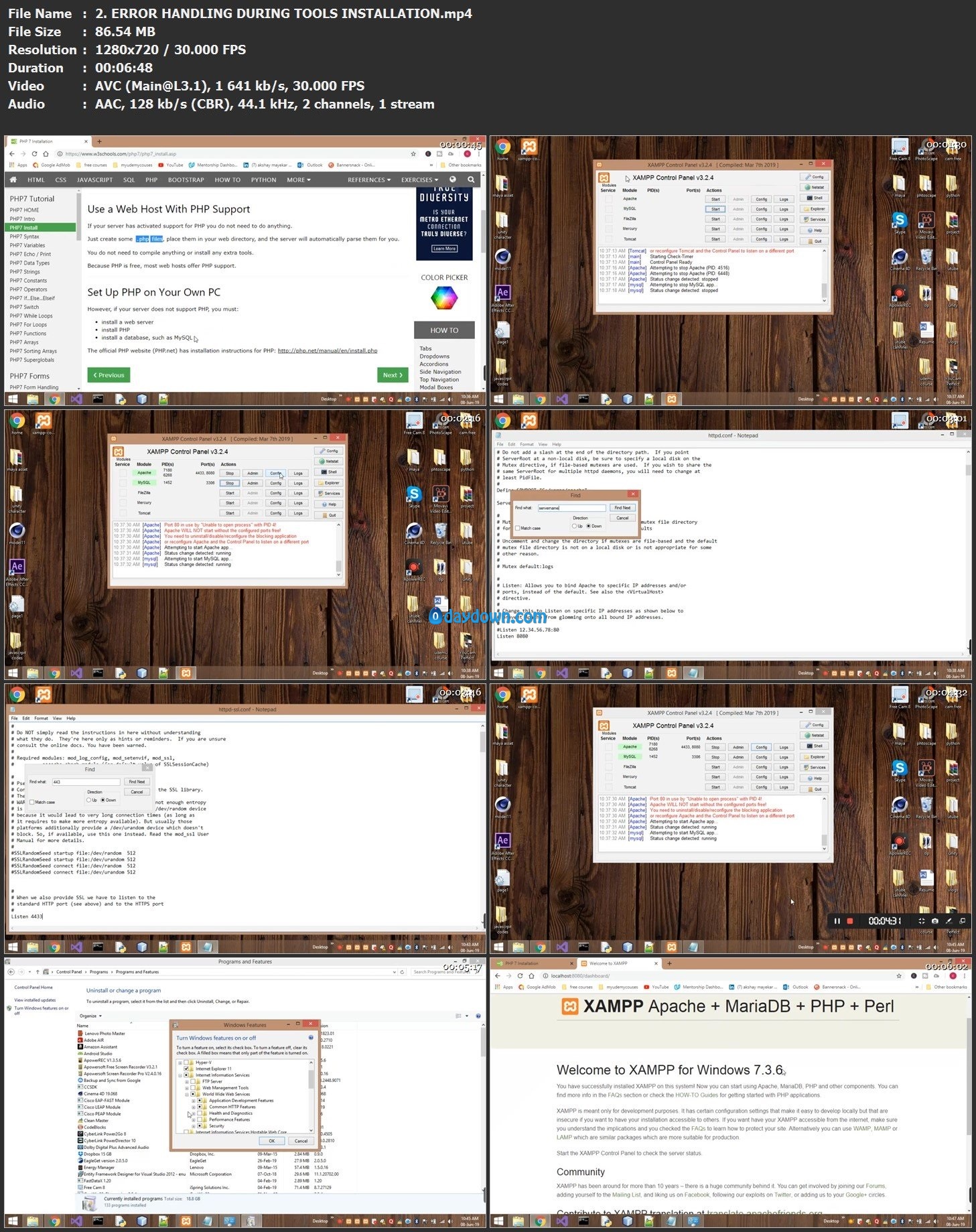Open the Format menu in httpd.conf Notepad
Image resolution: width=976 pixels, height=1232 pixels.
click(x=527, y=444)
